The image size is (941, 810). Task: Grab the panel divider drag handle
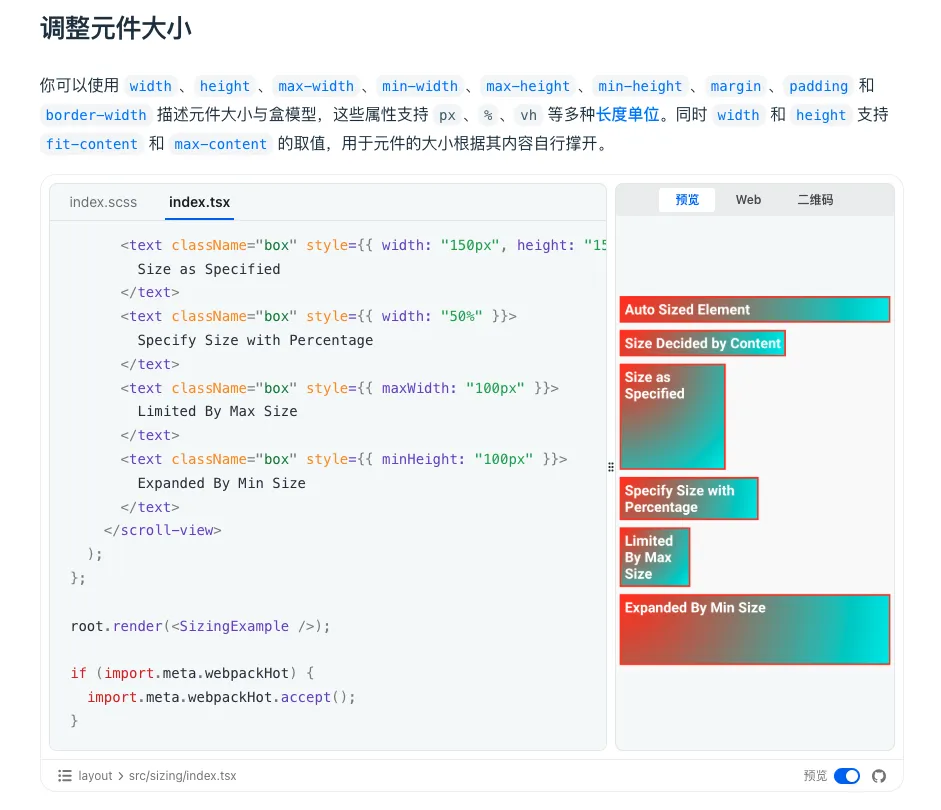pos(610,467)
